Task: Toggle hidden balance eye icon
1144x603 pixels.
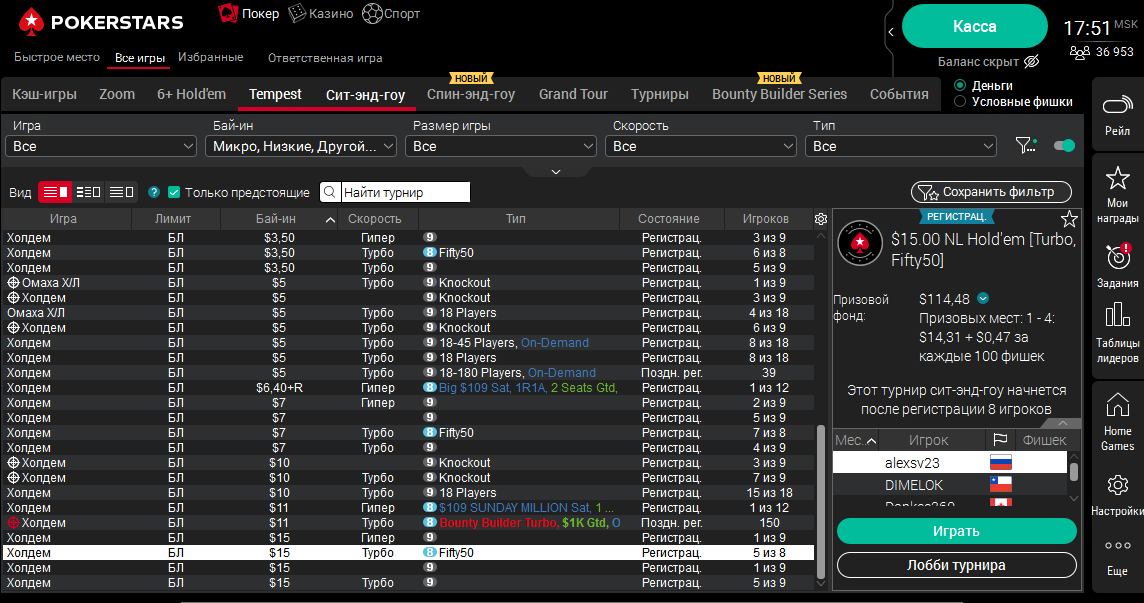Action: [1031, 61]
